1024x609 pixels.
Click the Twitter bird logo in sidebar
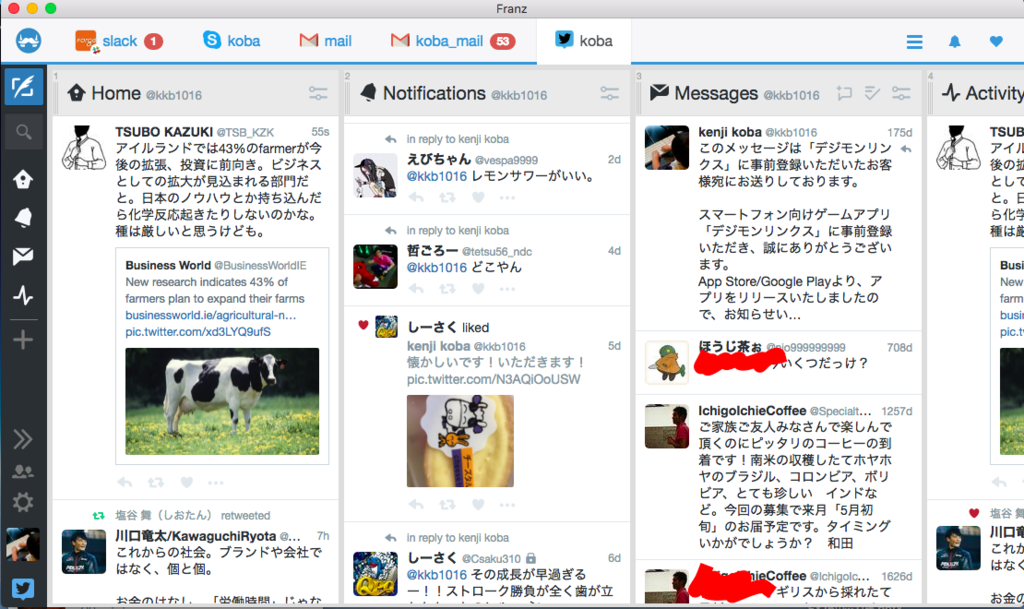(24, 589)
